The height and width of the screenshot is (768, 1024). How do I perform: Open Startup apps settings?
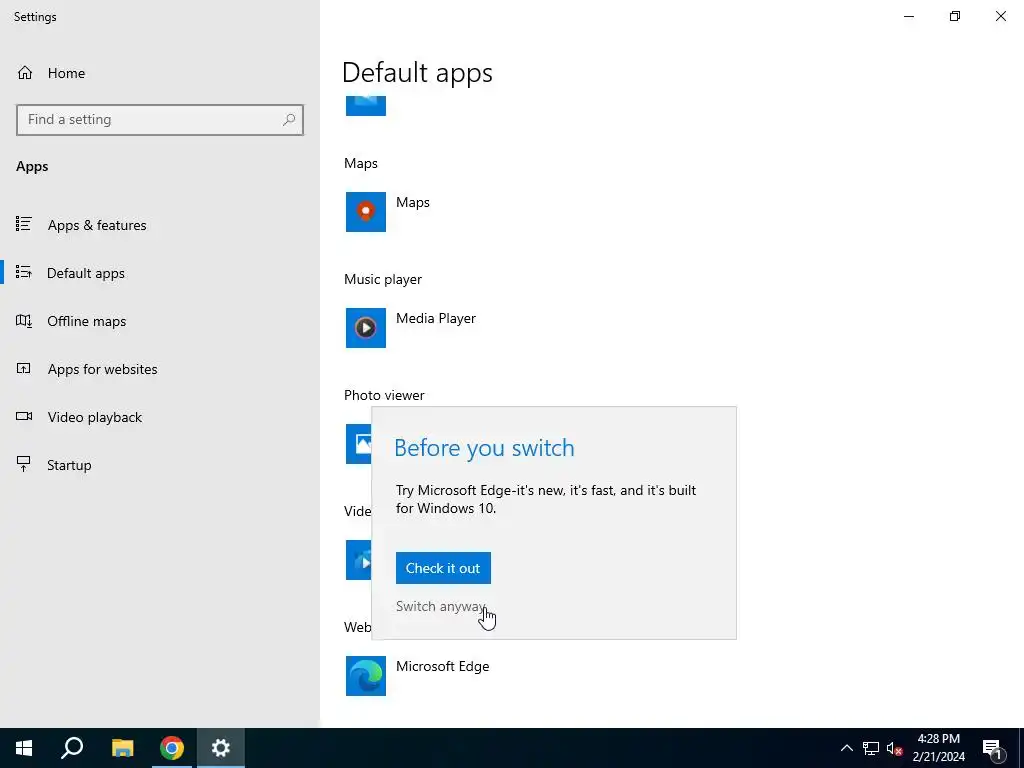(69, 465)
